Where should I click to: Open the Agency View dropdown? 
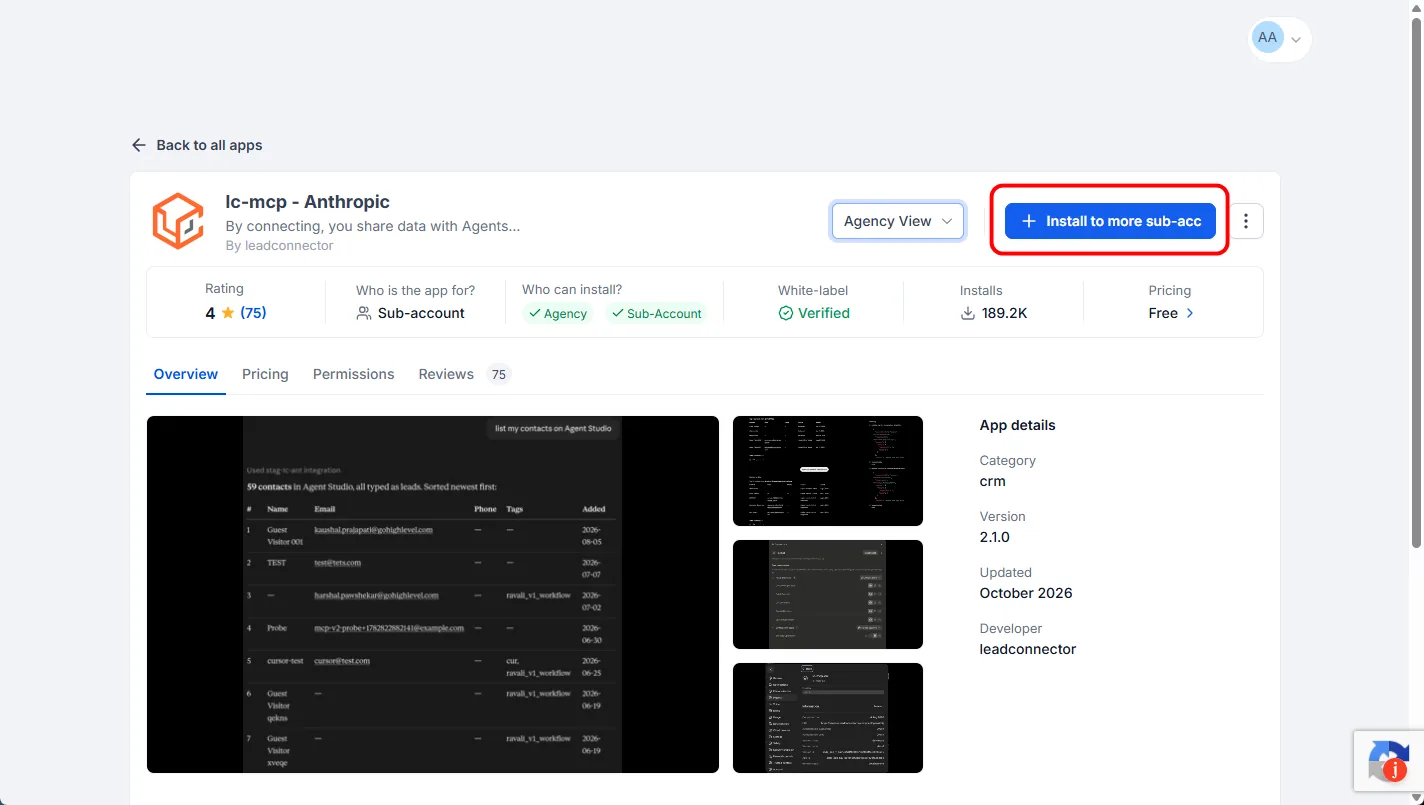point(898,221)
